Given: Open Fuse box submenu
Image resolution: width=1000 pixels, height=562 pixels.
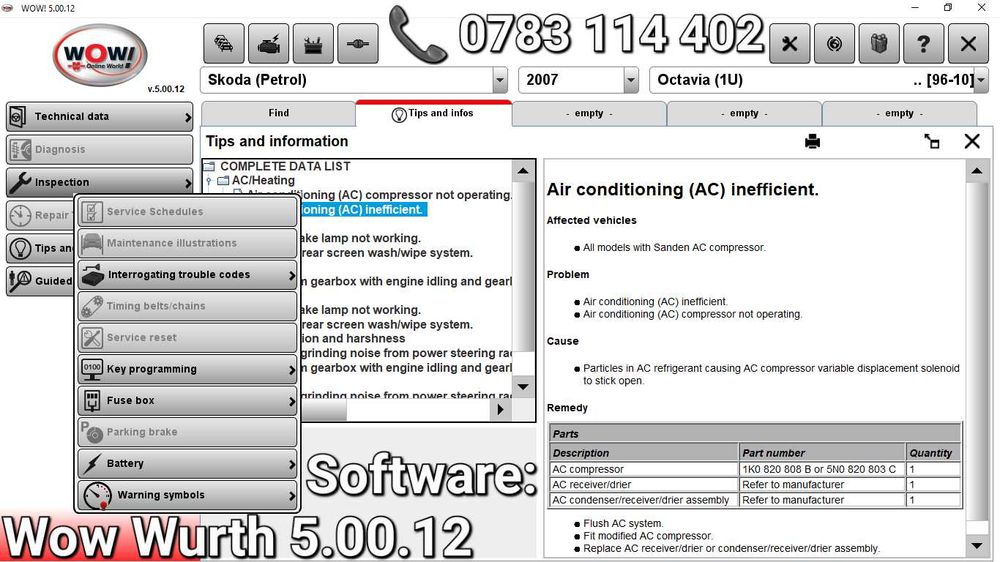Looking at the screenshot, I should point(188,401).
